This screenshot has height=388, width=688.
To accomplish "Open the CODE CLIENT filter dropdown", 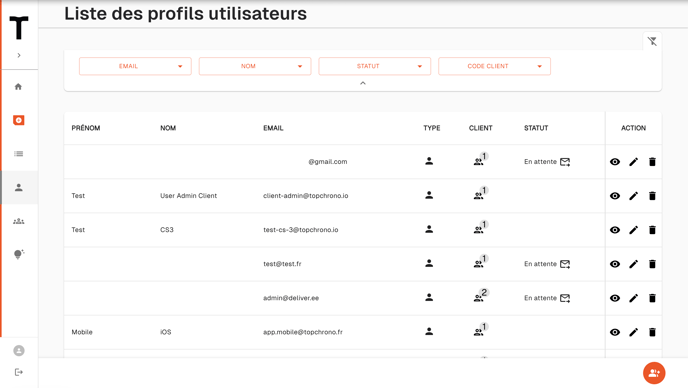I will point(494,66).
